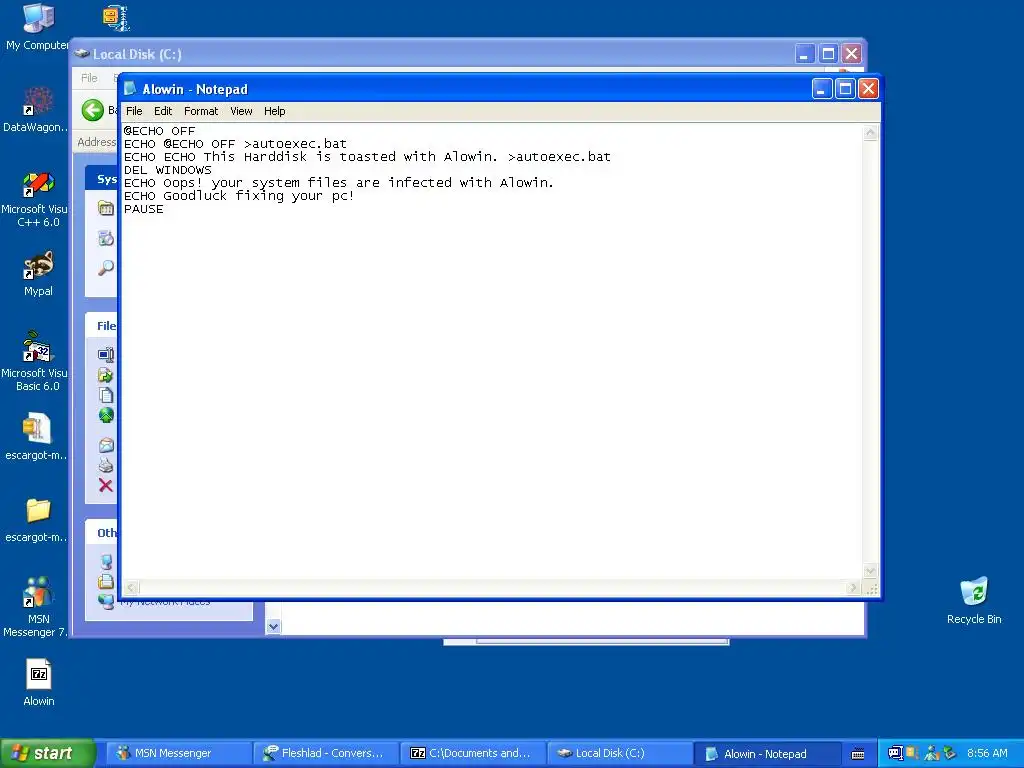Open the File menu in Local Disk window
1024x768 pixels.
pyautogui.click(x=89, y=78)
